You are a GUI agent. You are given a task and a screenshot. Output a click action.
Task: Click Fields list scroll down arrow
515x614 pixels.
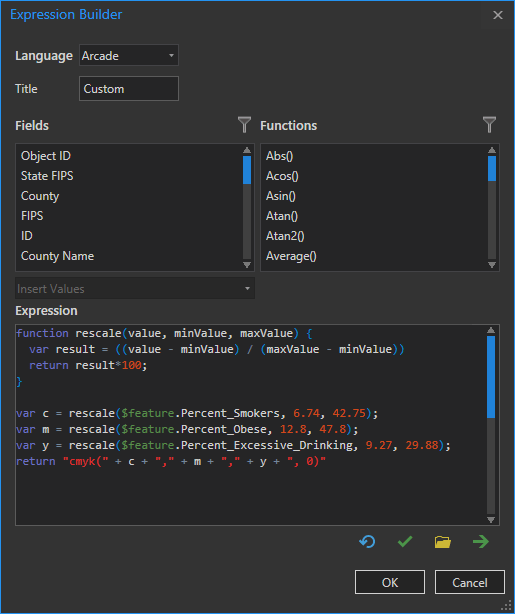click(247, 265)
